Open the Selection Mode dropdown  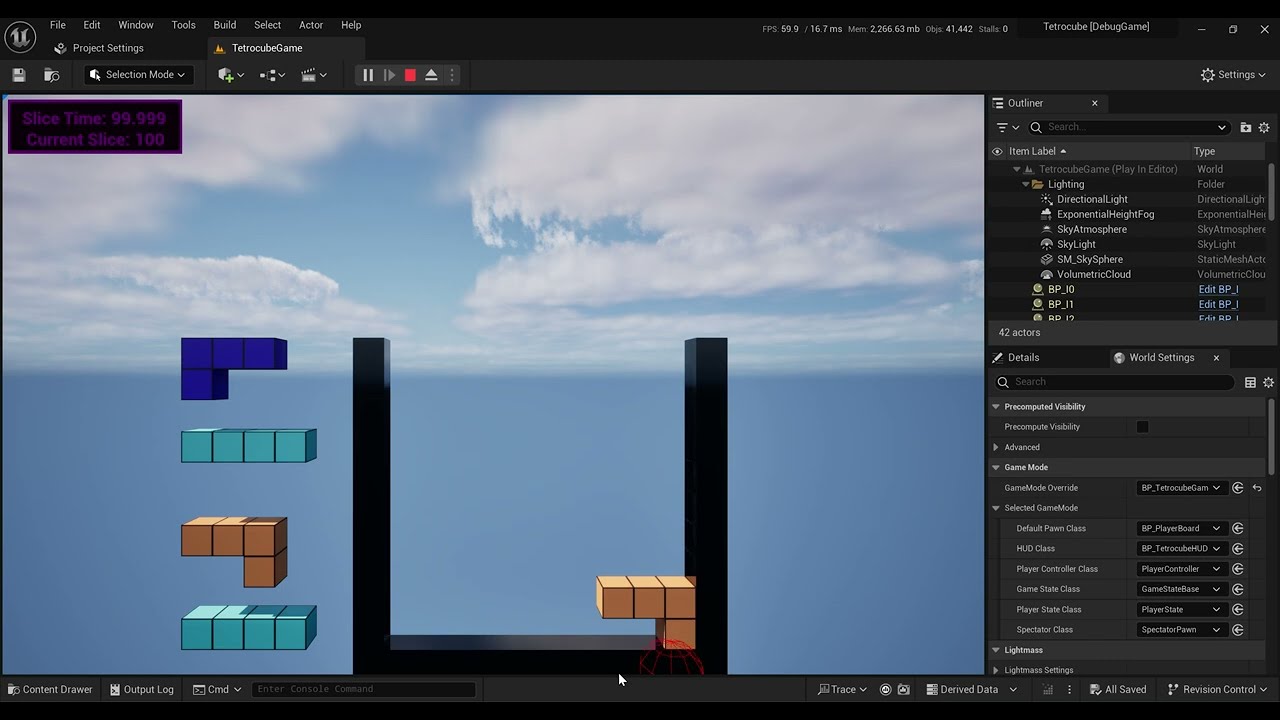[x=139, y=75]
